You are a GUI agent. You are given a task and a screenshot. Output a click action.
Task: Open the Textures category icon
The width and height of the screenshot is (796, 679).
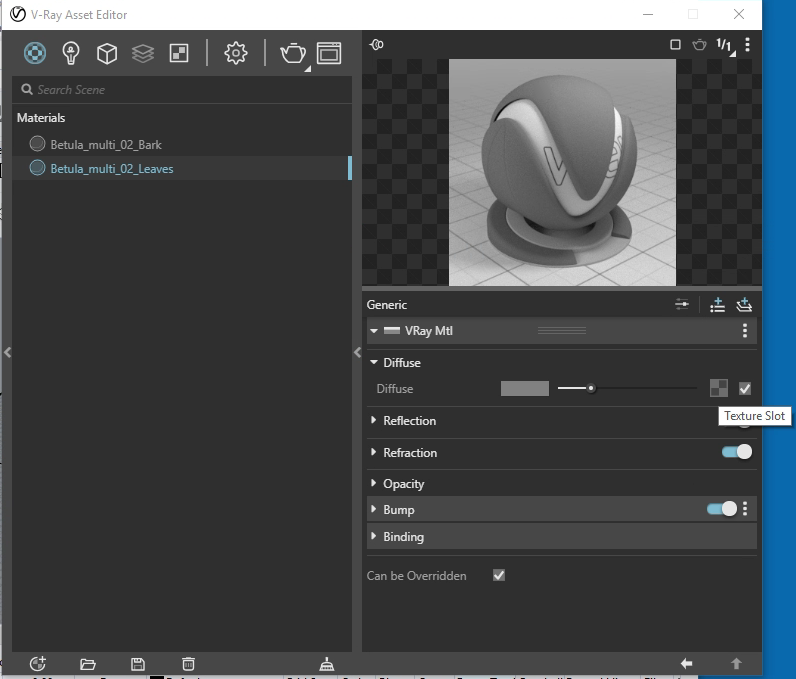(179, 53)
